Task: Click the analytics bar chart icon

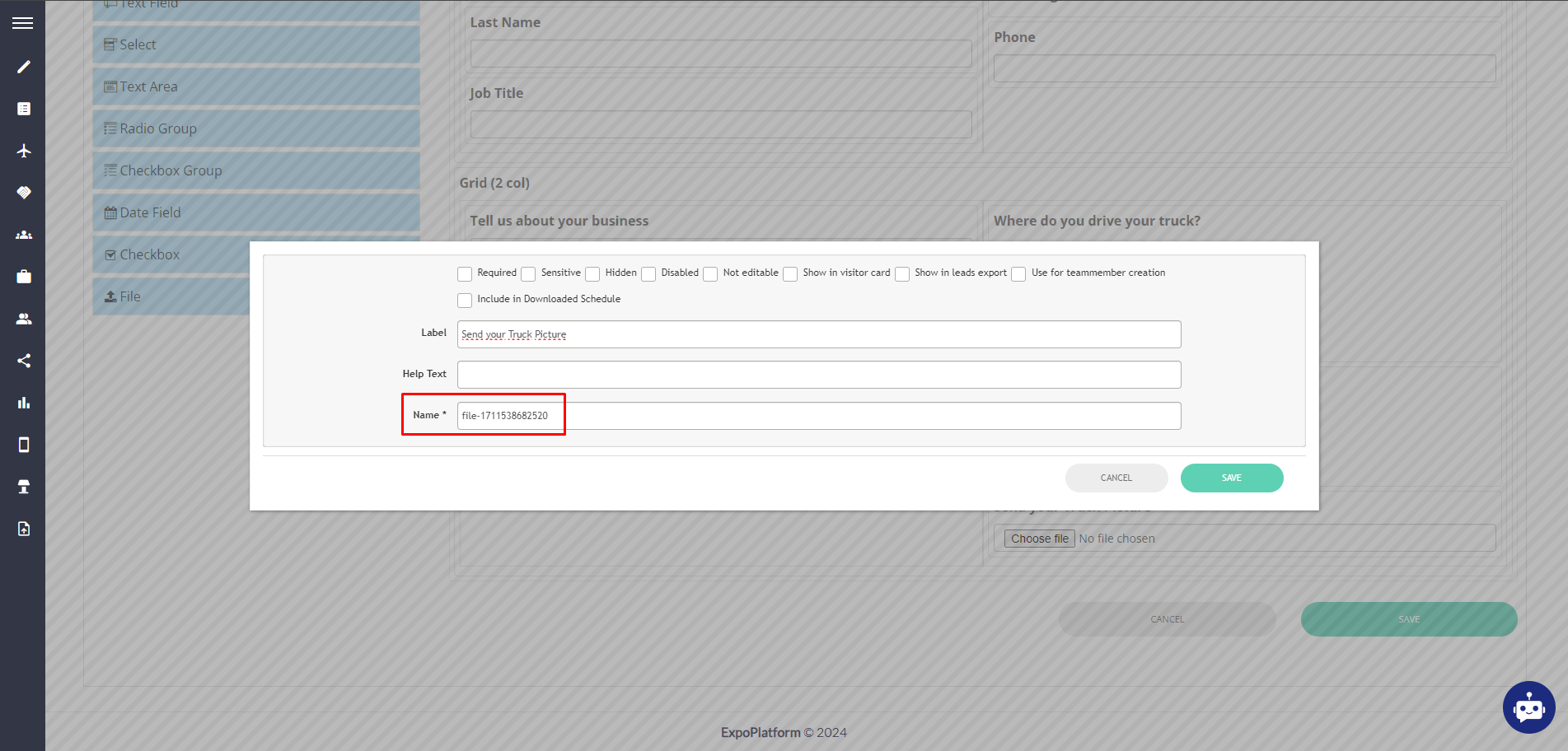Action: pyautogui.click(x=23, y=403)
